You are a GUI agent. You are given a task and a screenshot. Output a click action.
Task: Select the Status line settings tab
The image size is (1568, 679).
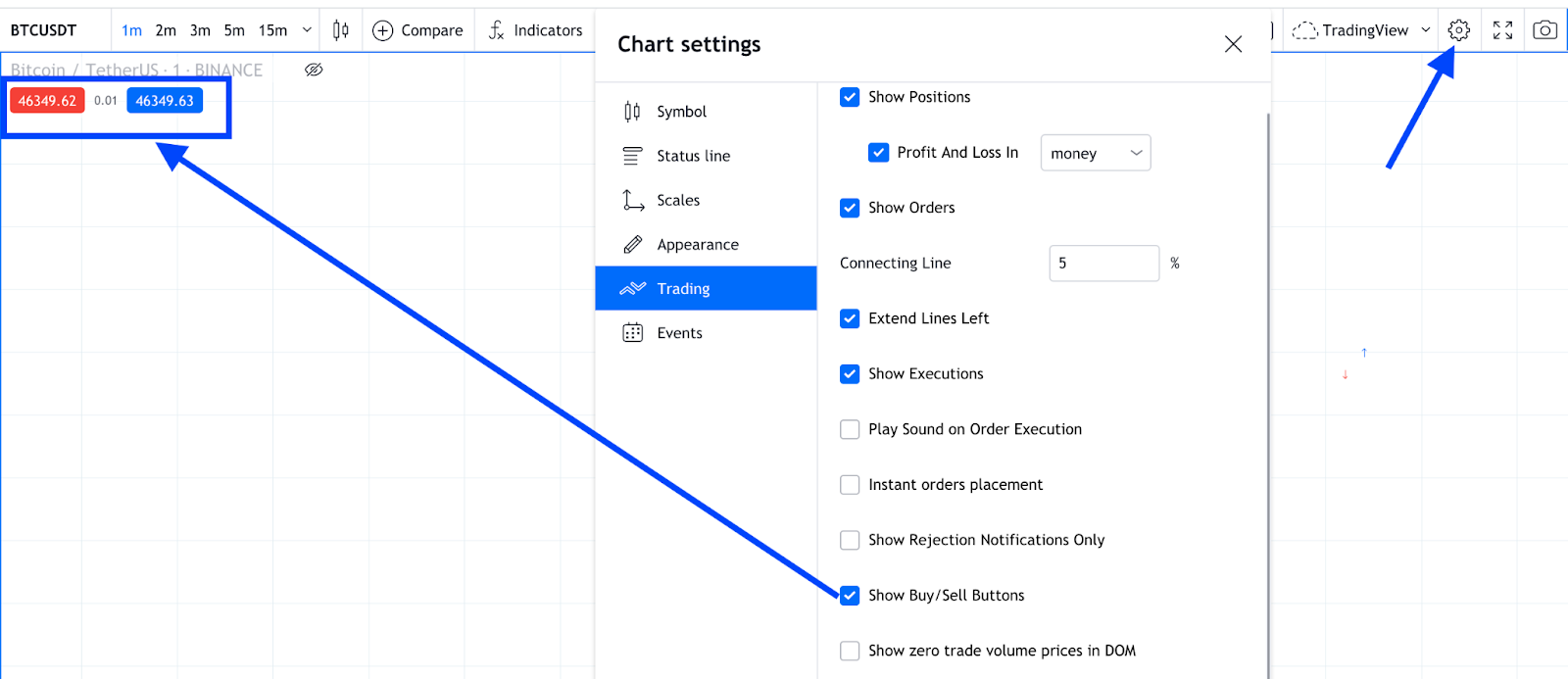click(693, 156)
